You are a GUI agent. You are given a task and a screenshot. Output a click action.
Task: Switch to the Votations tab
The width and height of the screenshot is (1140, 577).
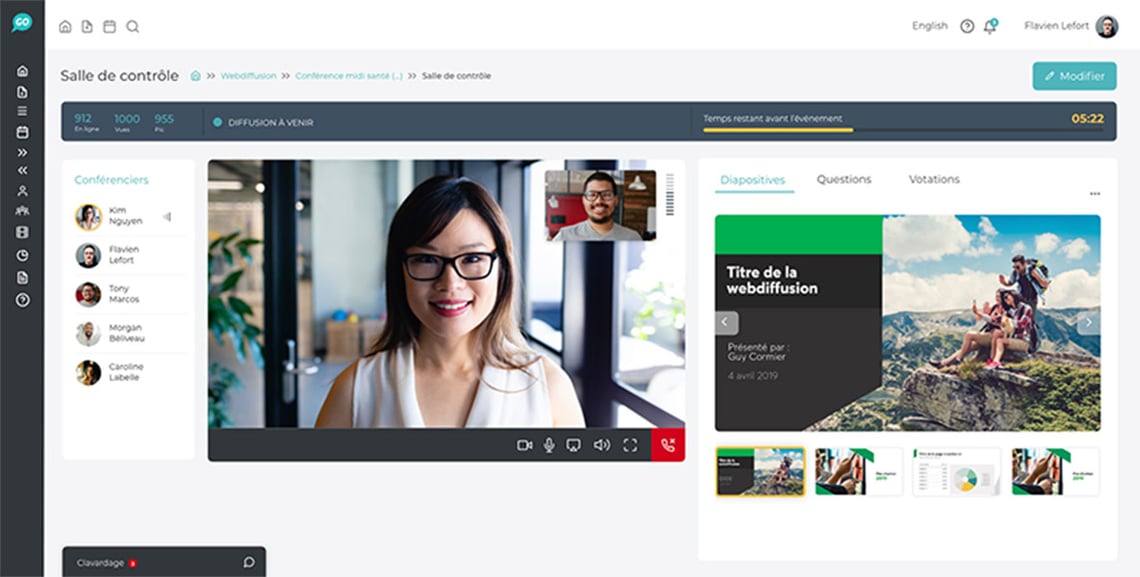934,179
